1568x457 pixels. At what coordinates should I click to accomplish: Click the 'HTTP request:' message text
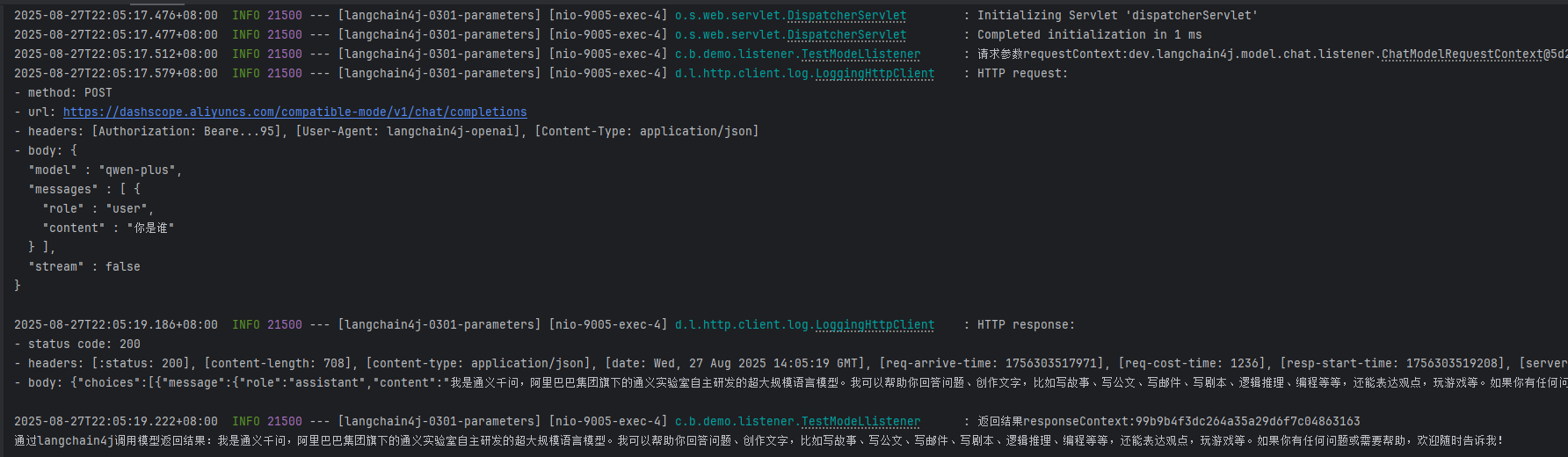tap(1023, 73)
